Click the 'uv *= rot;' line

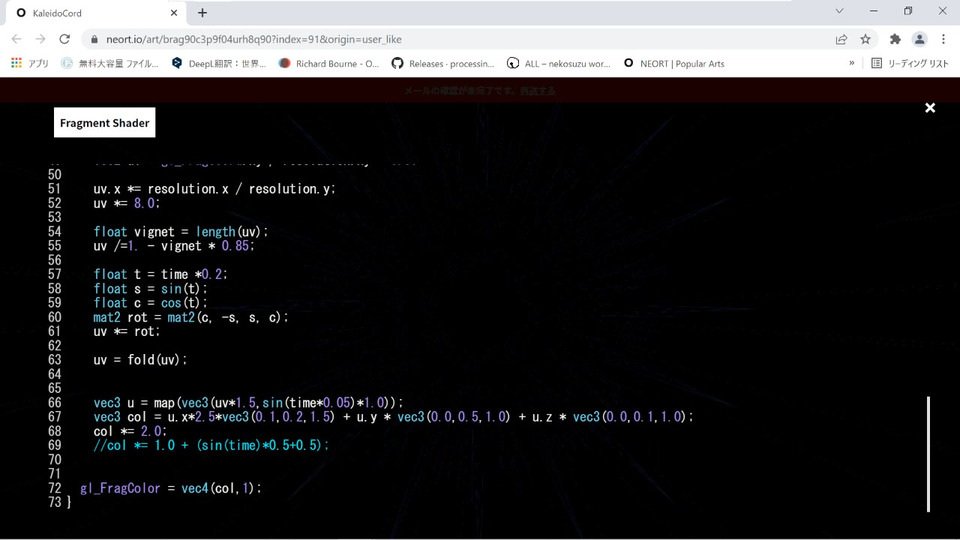coord(126,331)
